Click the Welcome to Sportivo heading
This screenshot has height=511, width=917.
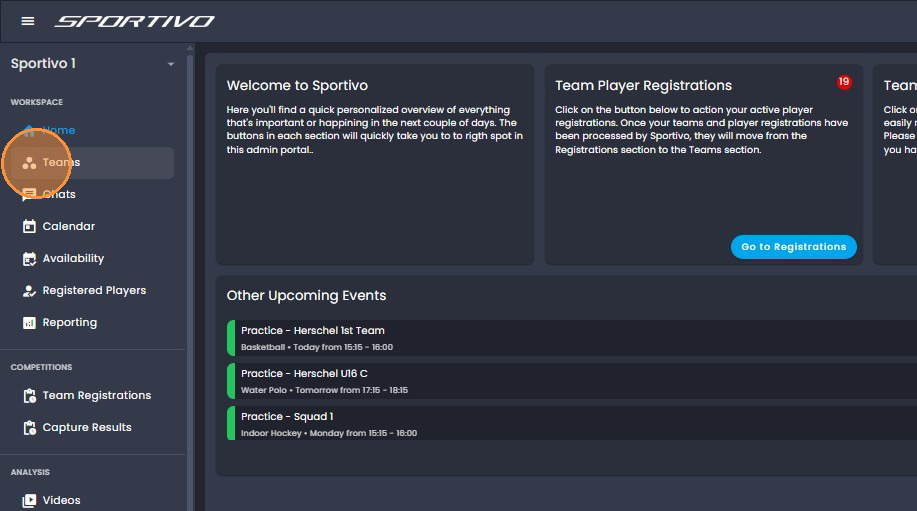tap(297, 85)
